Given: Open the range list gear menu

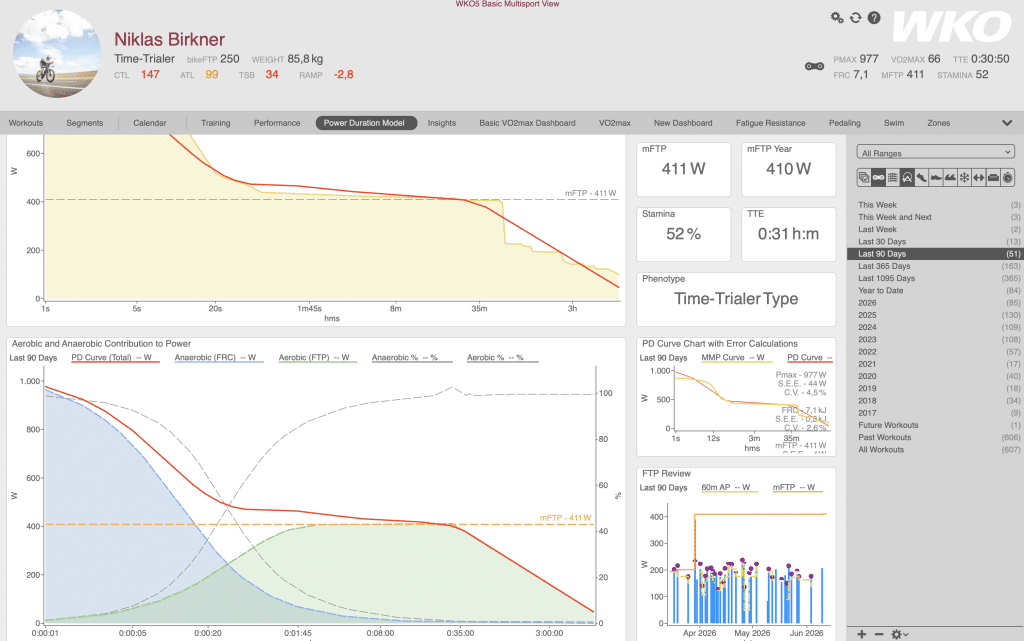Looking at the screenshot, I should point(900,634).
